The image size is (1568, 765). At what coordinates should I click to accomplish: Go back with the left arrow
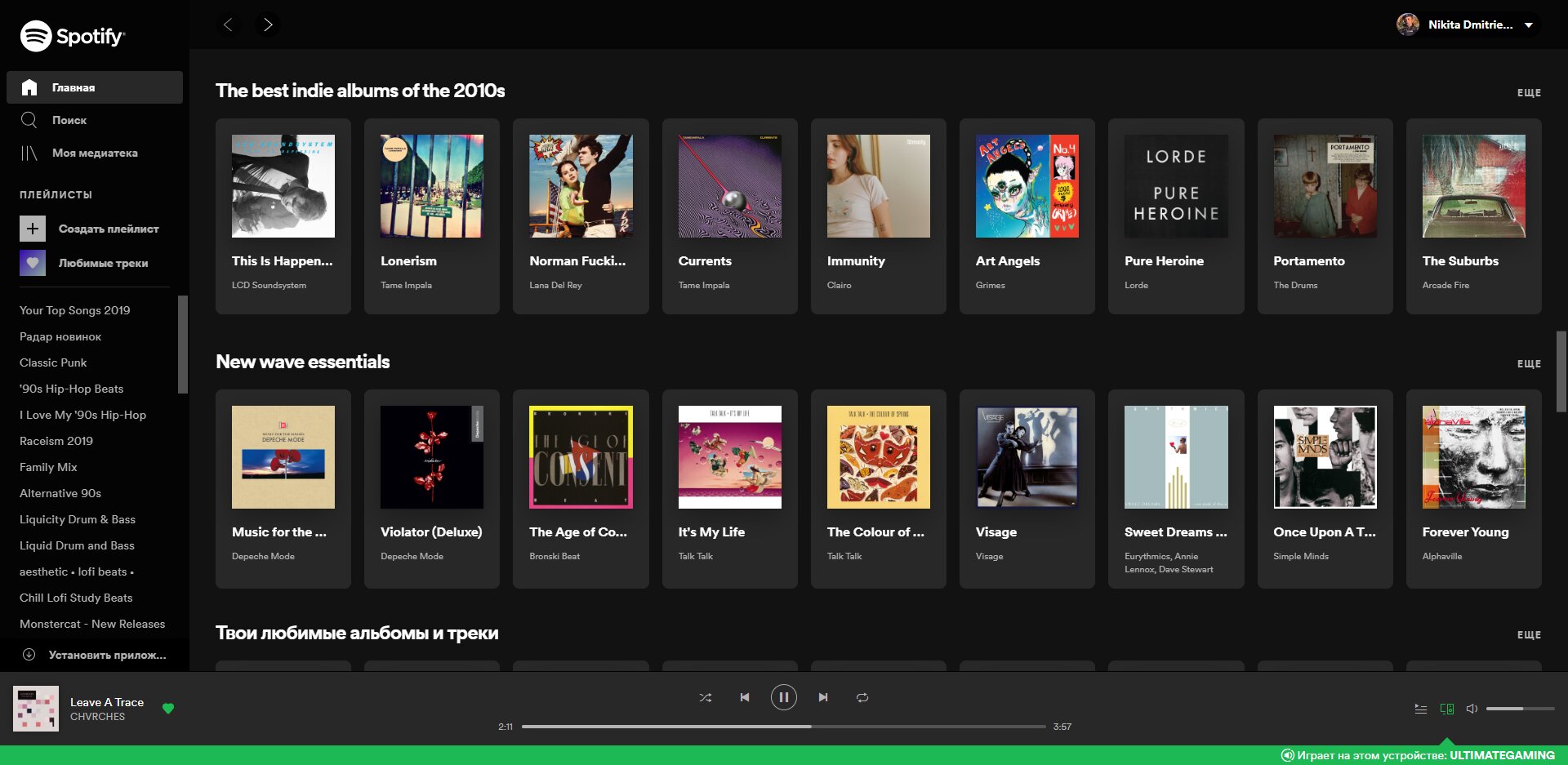point(229,24)
